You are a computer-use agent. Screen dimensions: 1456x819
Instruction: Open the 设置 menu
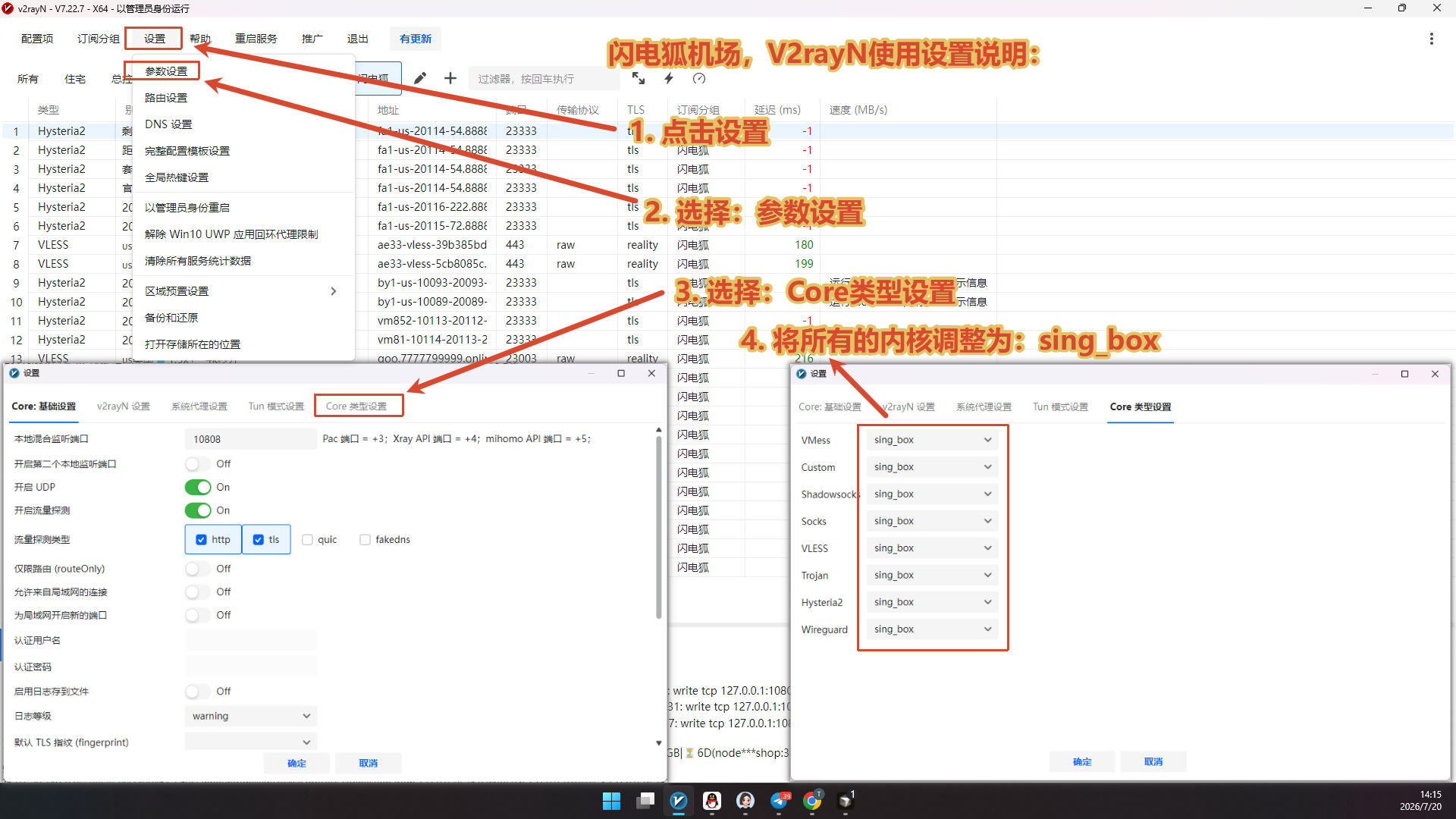pos(155,39)
